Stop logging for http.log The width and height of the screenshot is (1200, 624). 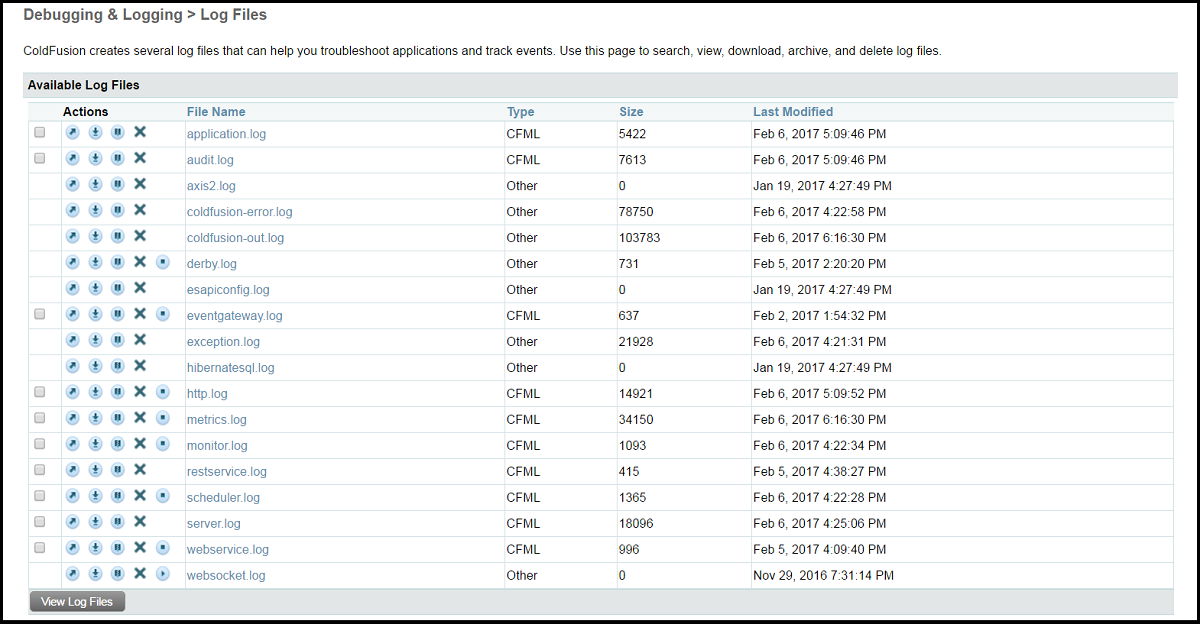click(163, 392)
